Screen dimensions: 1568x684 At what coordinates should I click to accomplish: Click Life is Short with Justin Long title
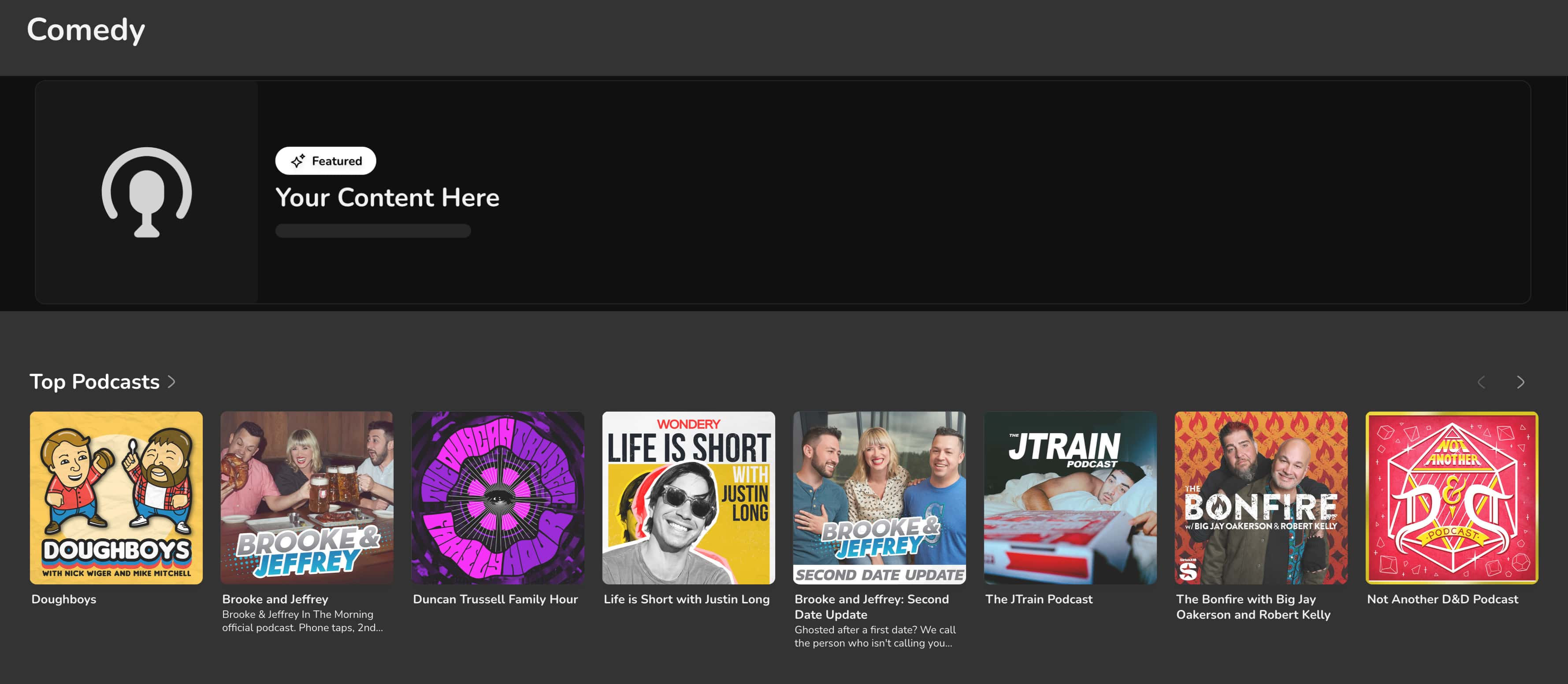point(687,599)
